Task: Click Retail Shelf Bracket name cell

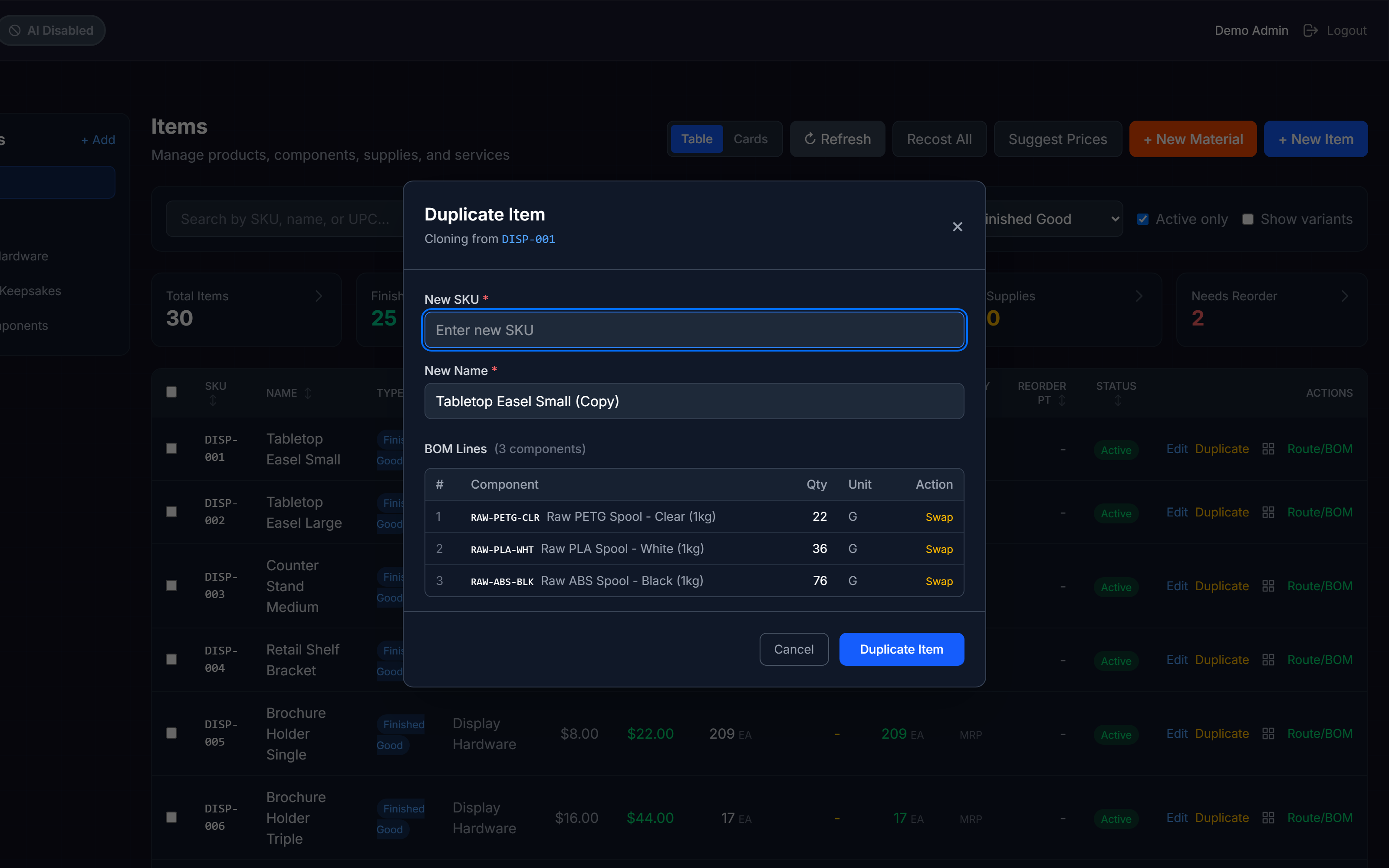Action: click(303, 660)
